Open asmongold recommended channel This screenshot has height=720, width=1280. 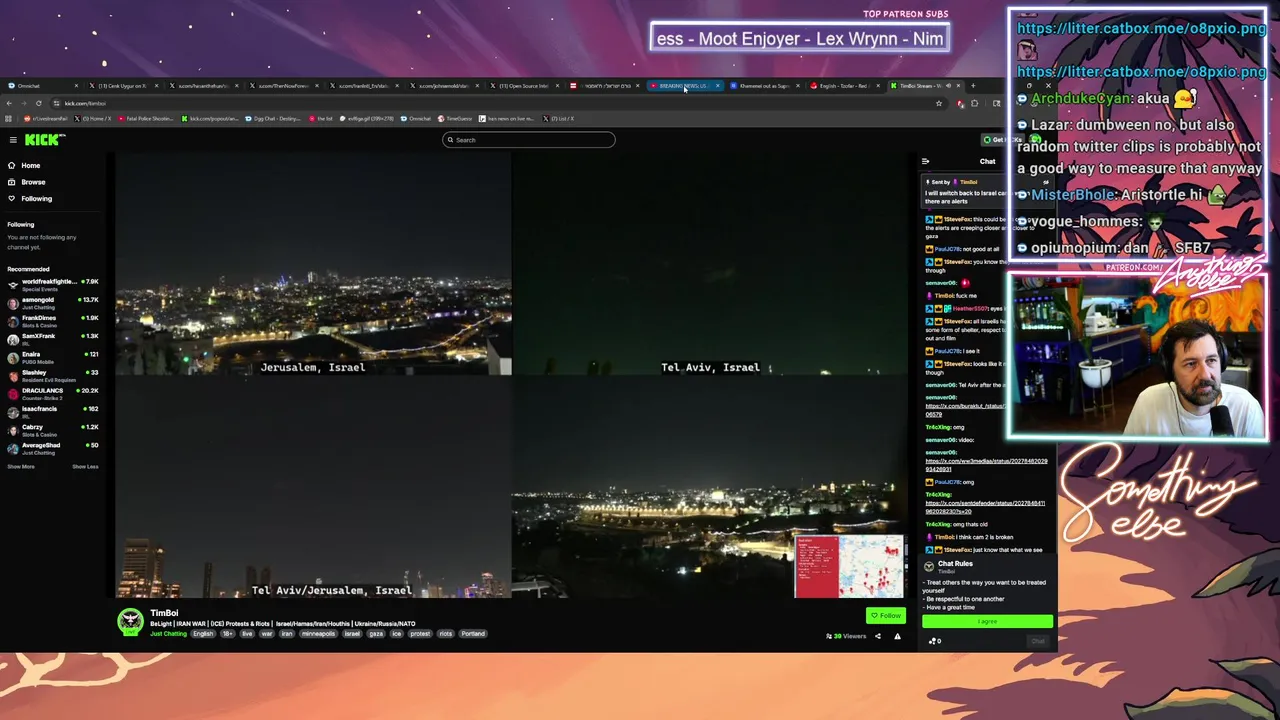(52, 303)
